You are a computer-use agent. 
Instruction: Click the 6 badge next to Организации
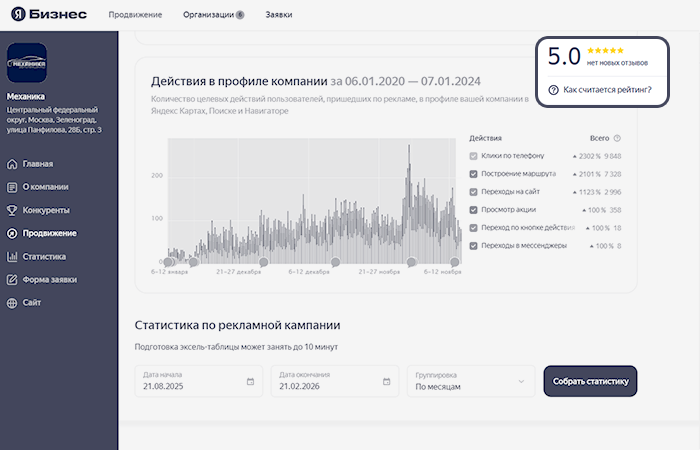240,15
